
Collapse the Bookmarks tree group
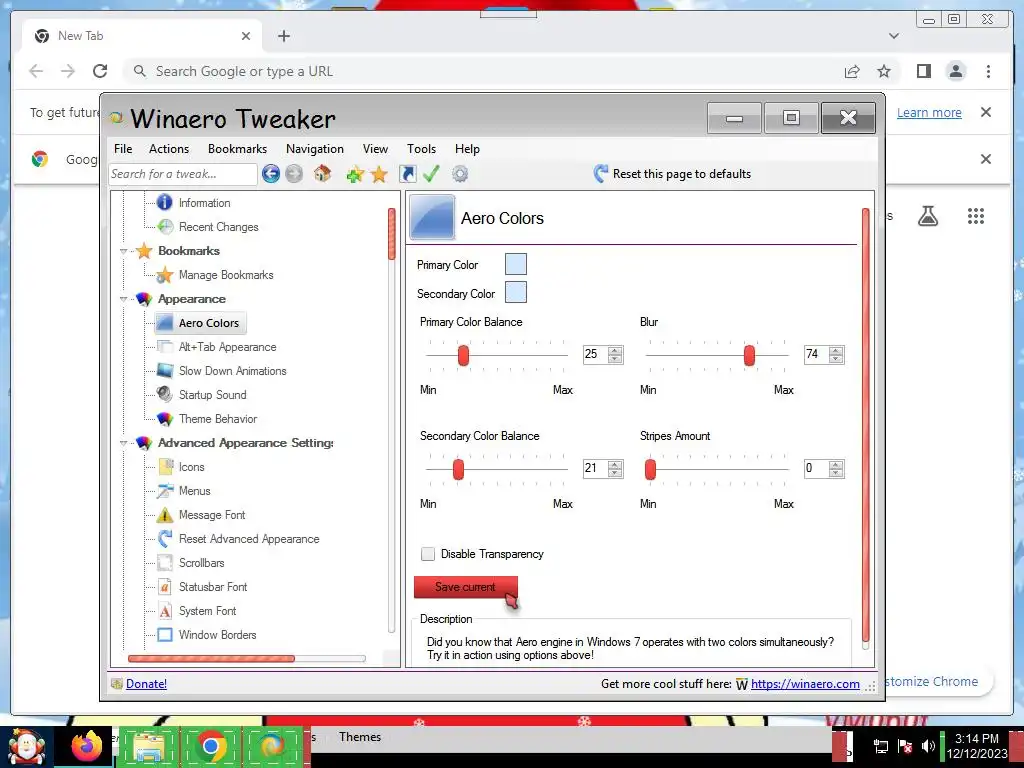coord(123,251)
